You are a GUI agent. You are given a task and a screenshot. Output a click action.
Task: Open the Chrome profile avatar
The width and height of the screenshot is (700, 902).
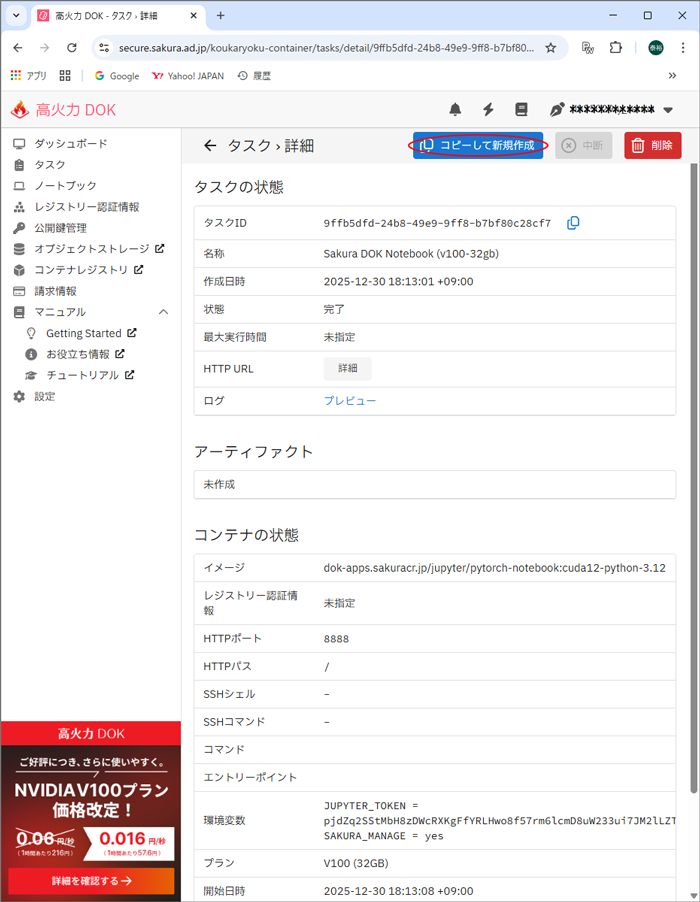tap(656, 48)
